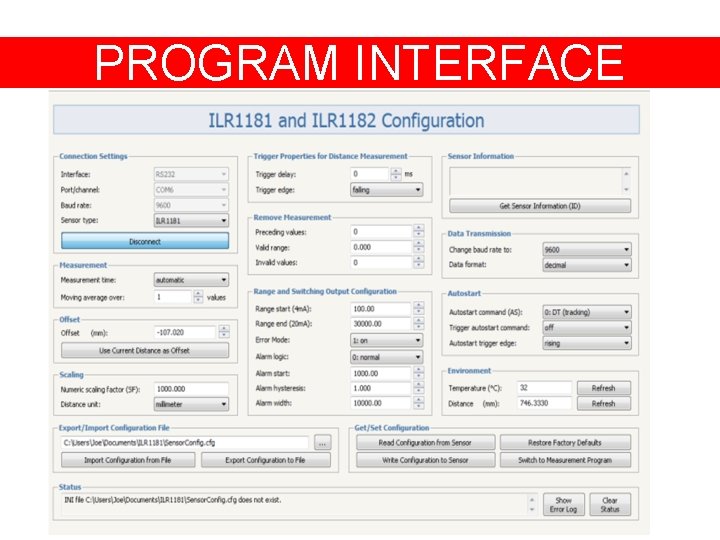Click the Alarm hysteresis field
Viewport: 720px width, 540px height.
tap(381, 388)
